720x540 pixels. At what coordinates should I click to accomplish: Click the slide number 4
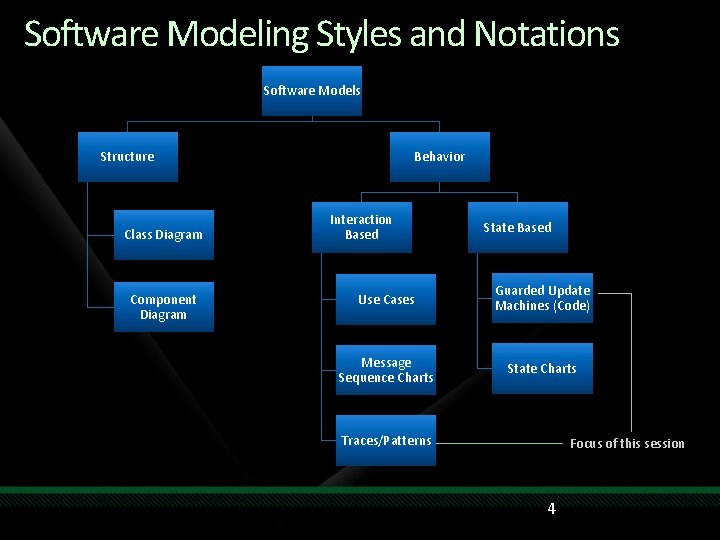point(551,509)
